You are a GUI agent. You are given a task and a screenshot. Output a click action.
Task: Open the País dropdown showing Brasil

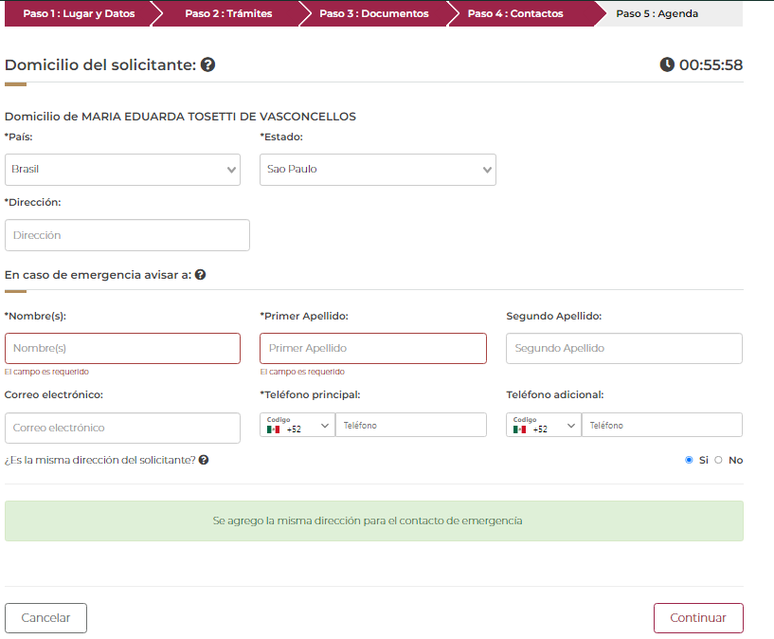click(x=122, y=170)
